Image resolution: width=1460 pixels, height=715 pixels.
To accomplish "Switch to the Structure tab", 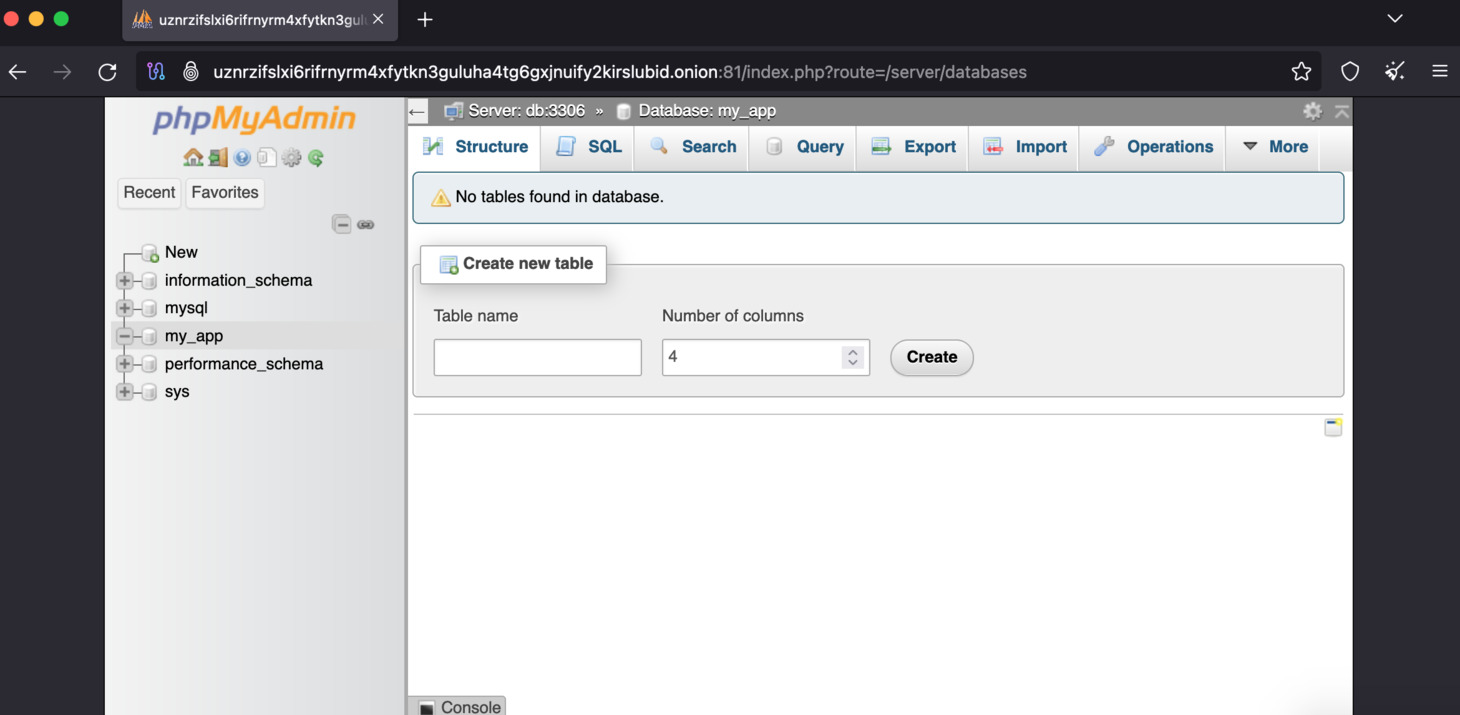I will pyautogui.click(x=476, y=147).
